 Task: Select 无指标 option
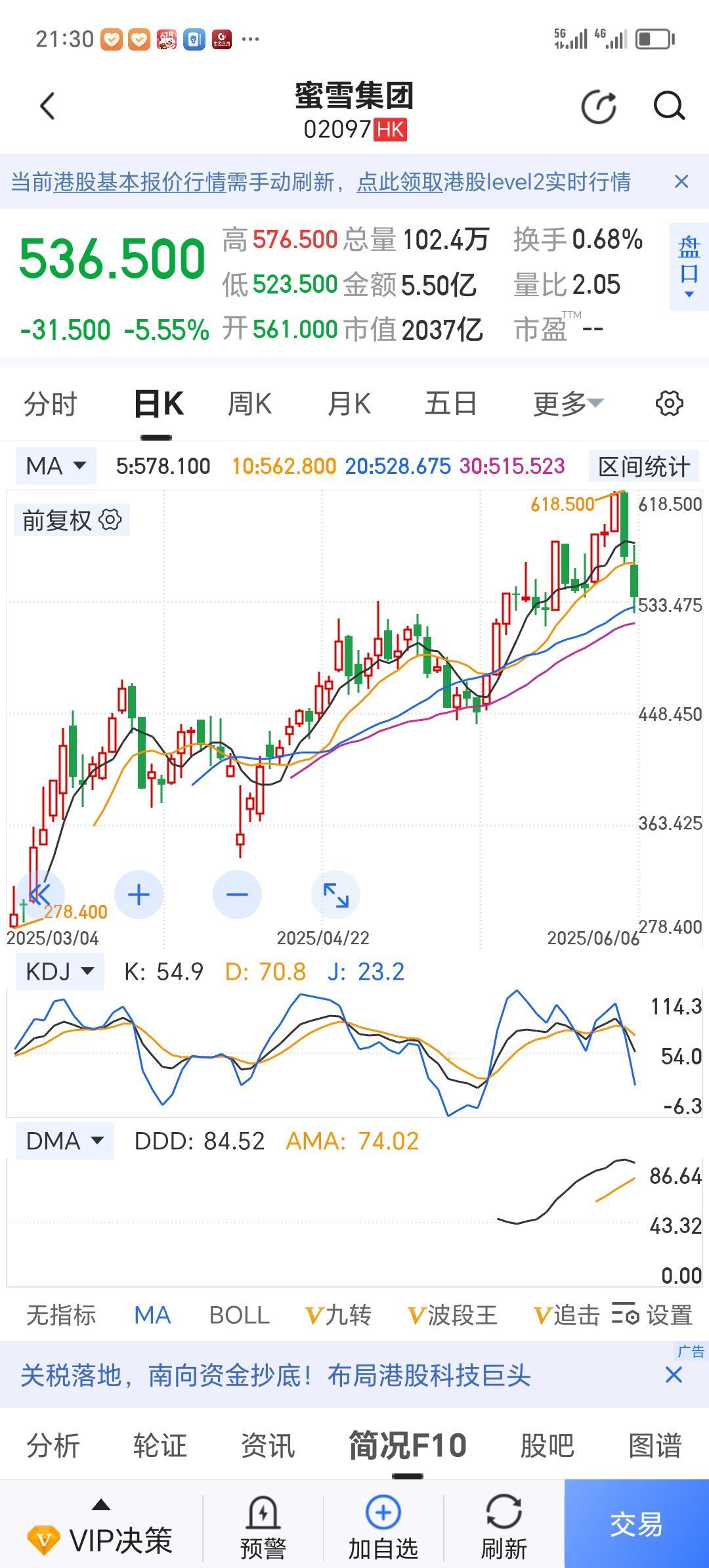(61, 1315)
